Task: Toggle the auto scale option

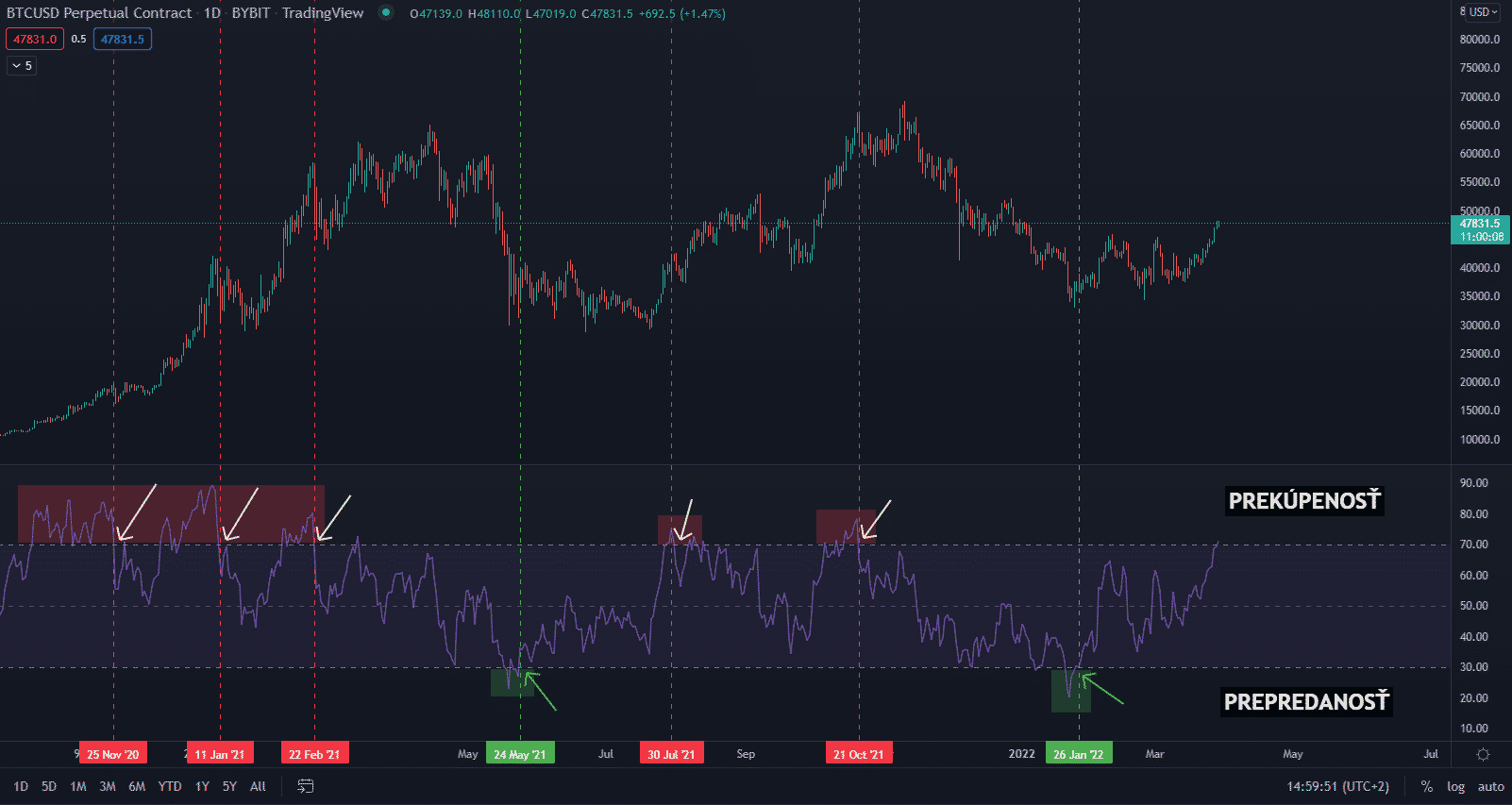Action: pyautogui.click(x=1490, y=786)
